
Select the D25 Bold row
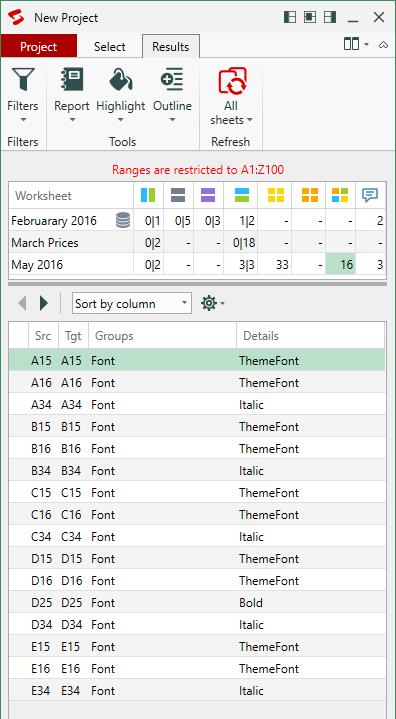[197, 603]
